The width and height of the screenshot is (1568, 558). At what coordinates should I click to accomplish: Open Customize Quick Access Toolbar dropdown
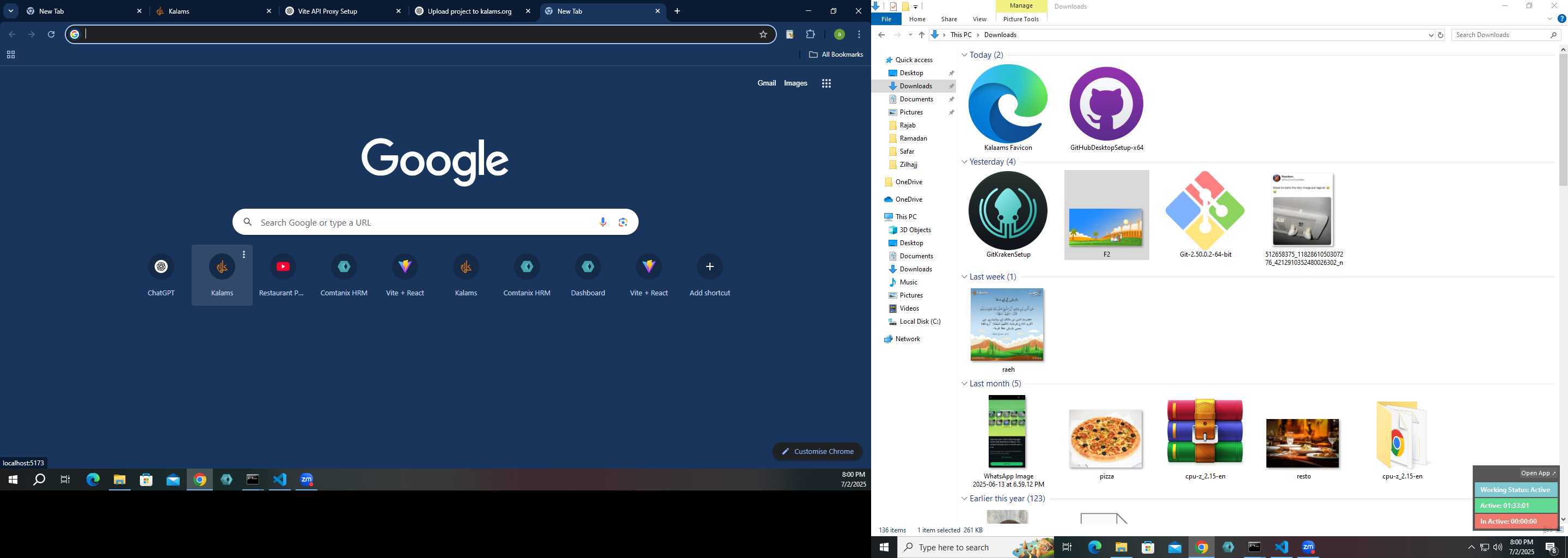[x=915, y=7]
